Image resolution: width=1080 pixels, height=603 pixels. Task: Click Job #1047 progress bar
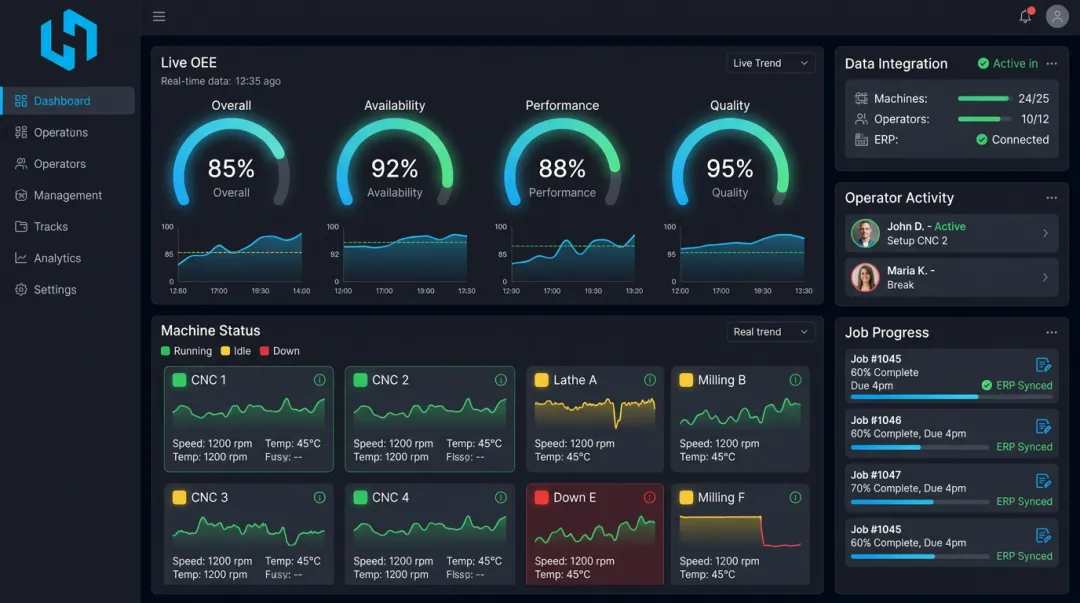(x=920, y=502)
